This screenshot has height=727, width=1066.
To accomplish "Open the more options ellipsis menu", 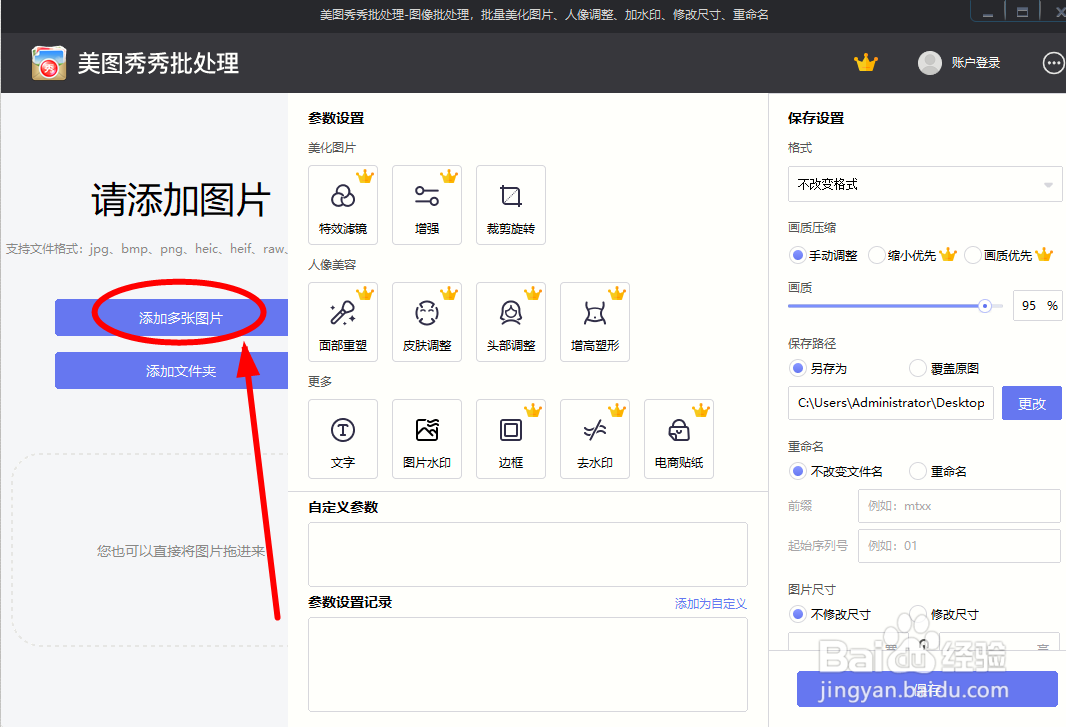I will (1053, 63).
